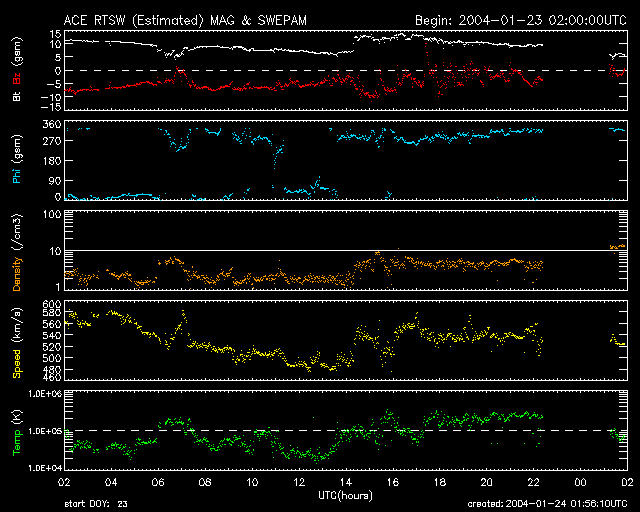Click the 270 label on Phi axis
Screen dimensions: 640x512
point(52,141)
